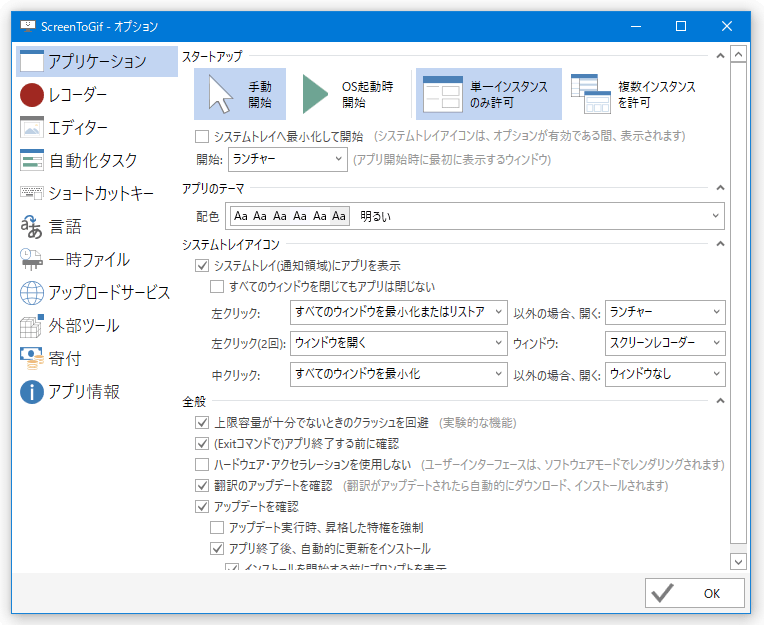Maximize the options window

[x=681, y=26]
